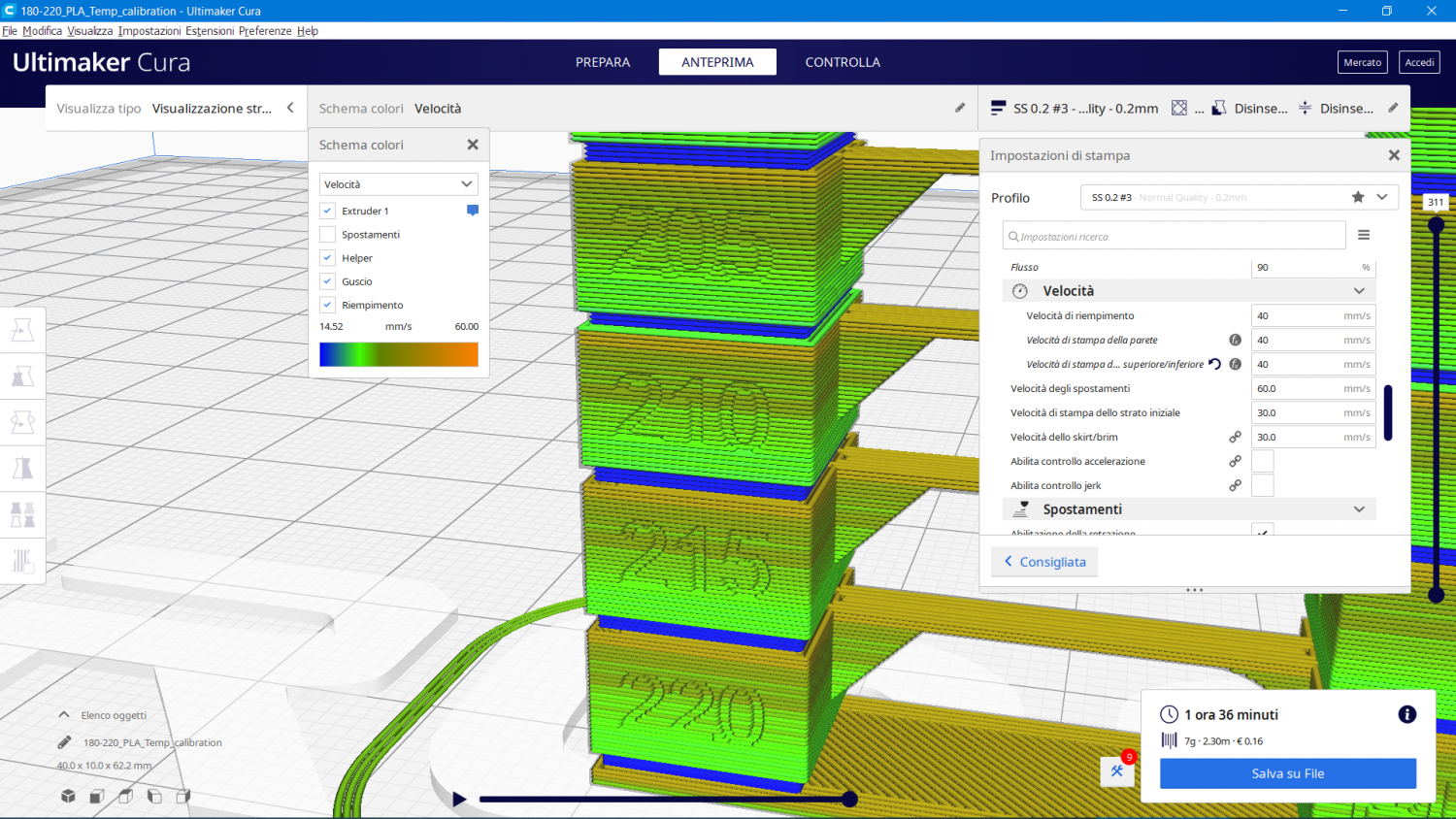The height and width of the screenshot is (819, 1456).
Task: Collapse the Velocità settings section
Action: click(x=1189, y=291)
